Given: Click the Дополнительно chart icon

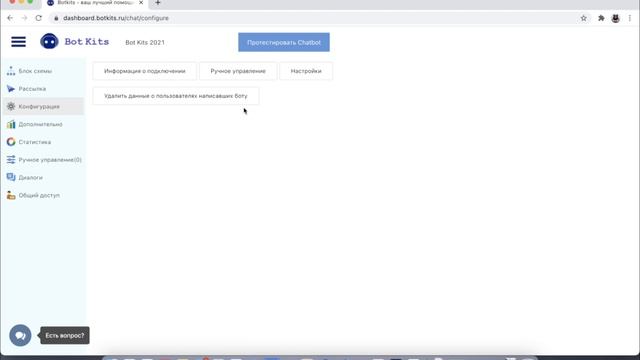Looking at the screenshot, I should pyautogui.click(x=11, y=124).
